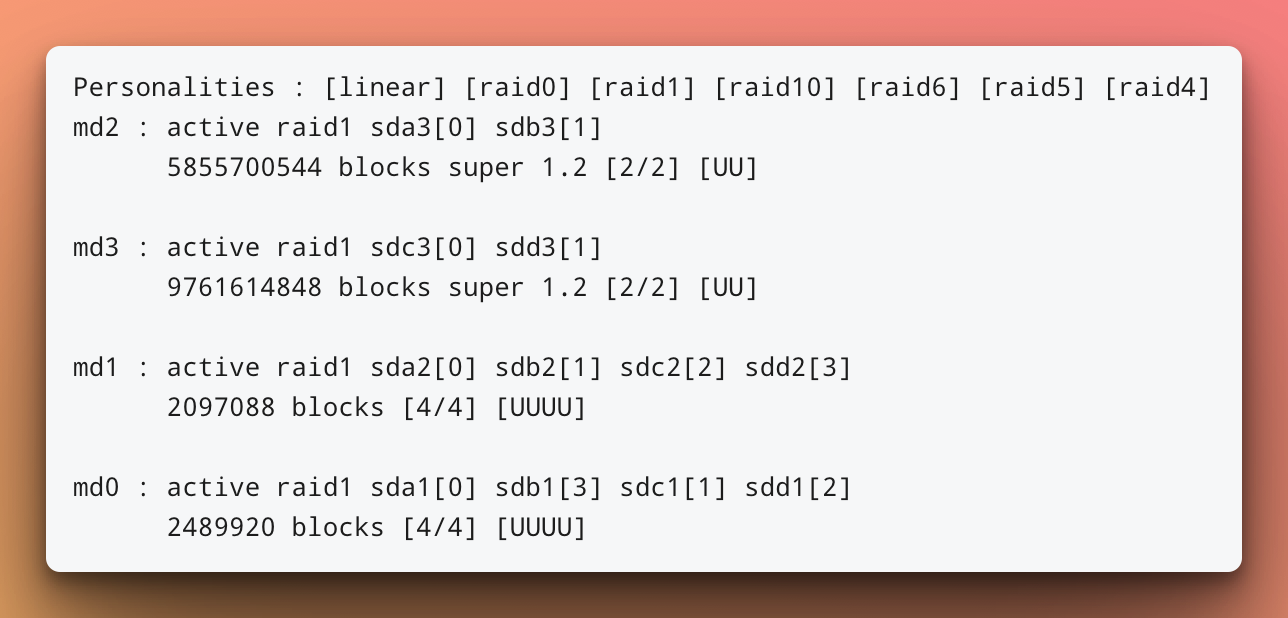The height and width of the screenshot is (618, 1288).
Task: Click the md0 device name
Action: pos(96,488)
